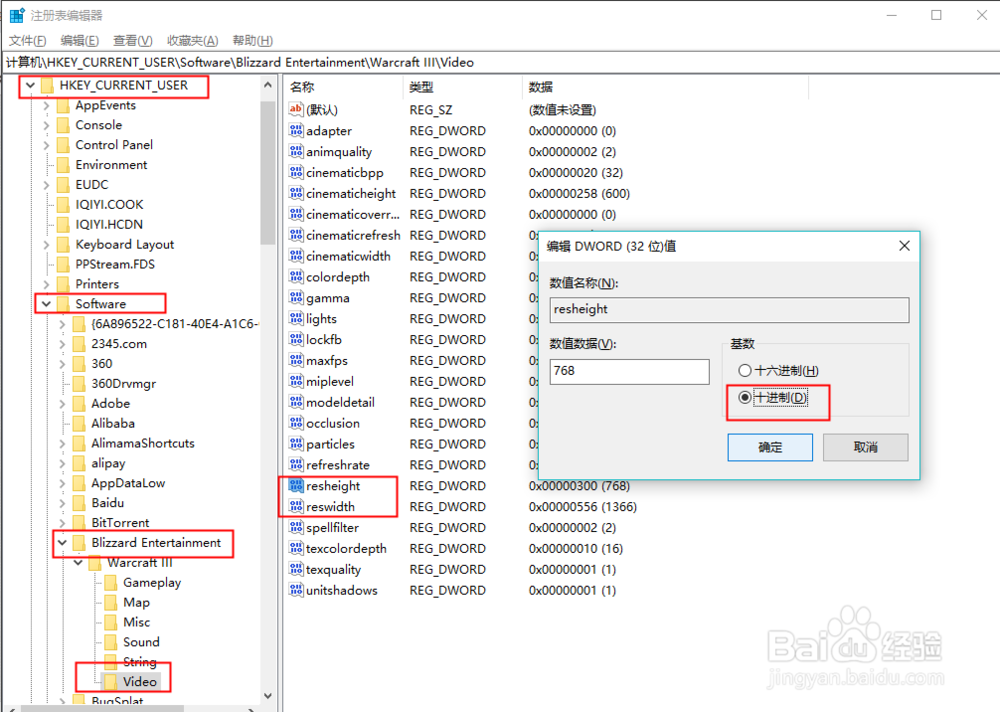Click the tree pane scroll down arrow
The width and height of the screenshot is (1000, 712).
point(268,696)
